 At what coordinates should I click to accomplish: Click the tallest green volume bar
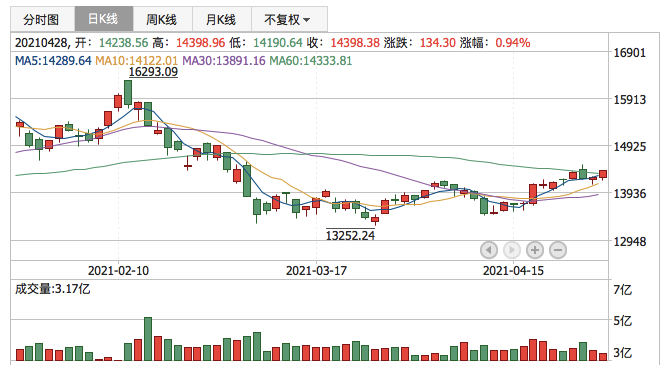[148, 339]
